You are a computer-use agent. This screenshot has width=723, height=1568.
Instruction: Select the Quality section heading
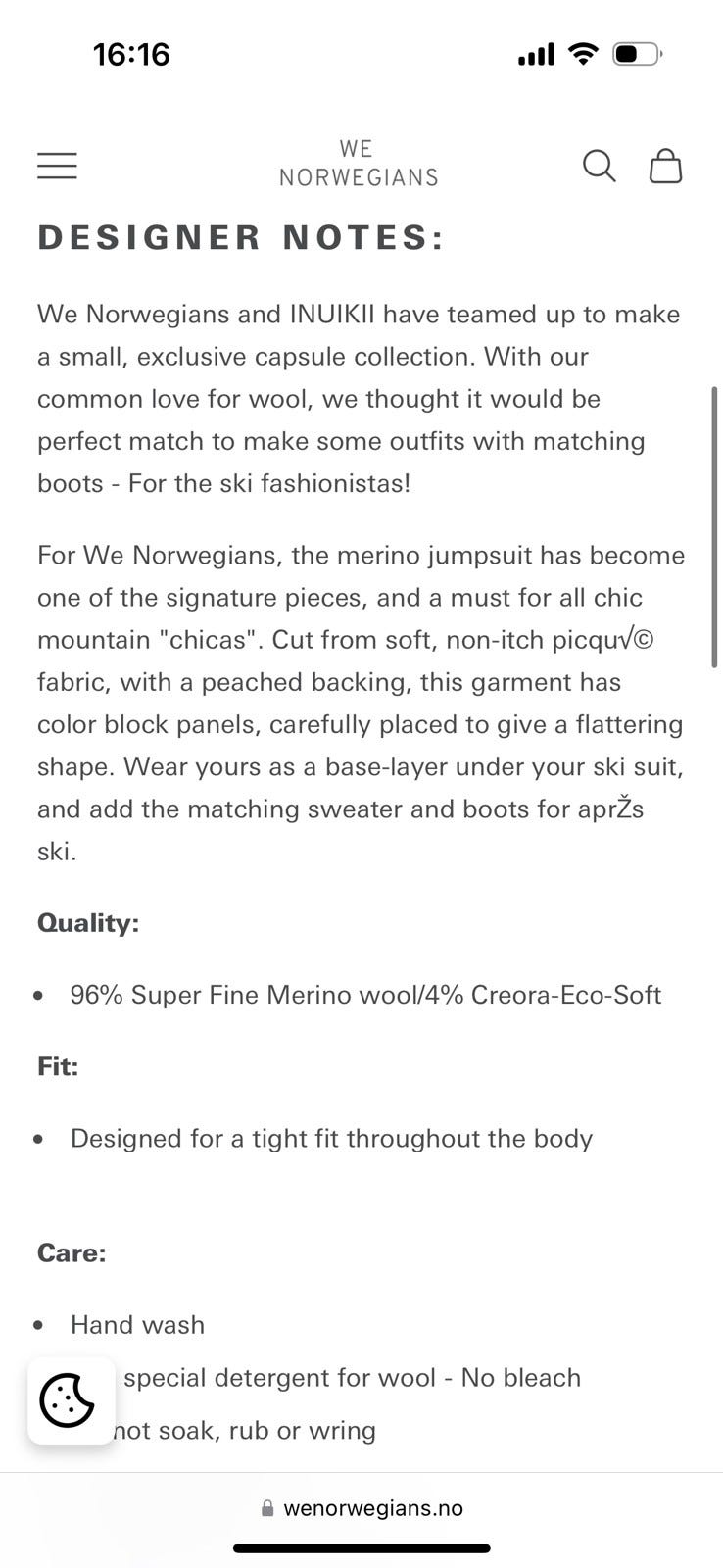[x=88, y=923]
